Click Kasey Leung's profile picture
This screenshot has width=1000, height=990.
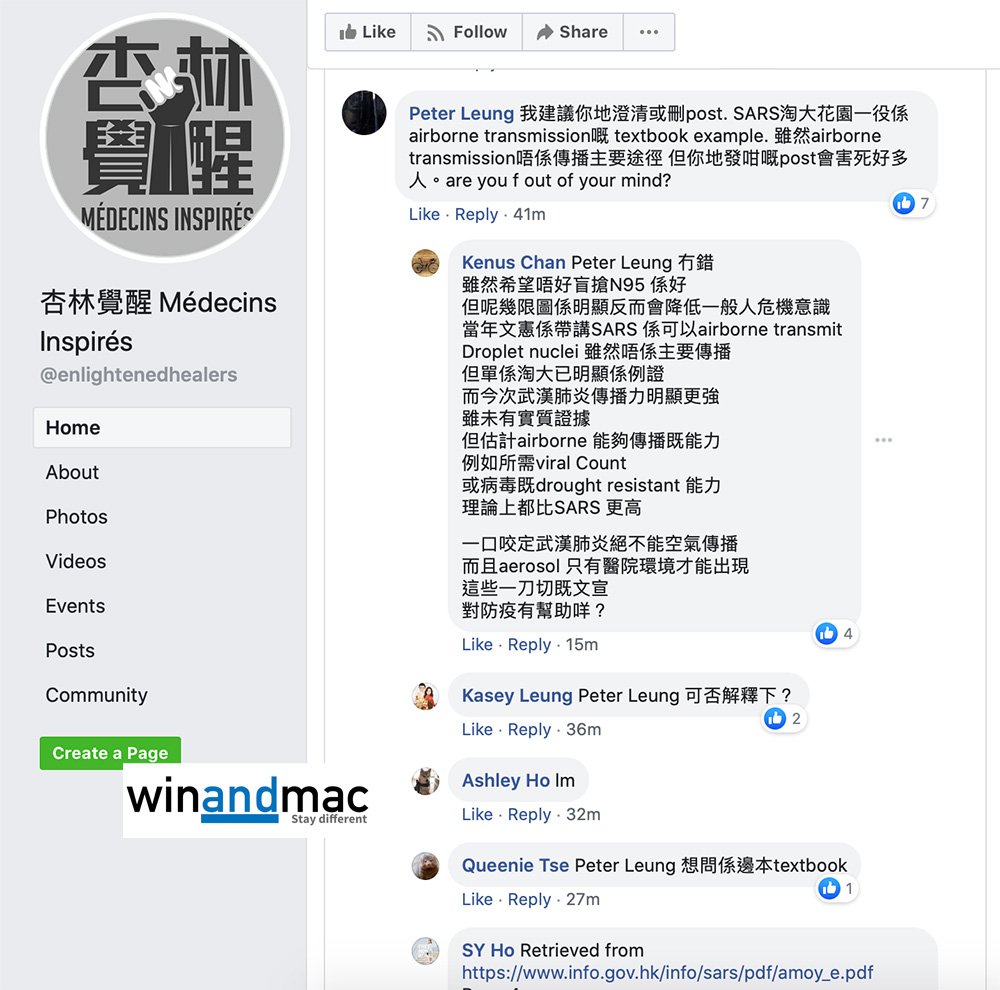tap(425, 696)
